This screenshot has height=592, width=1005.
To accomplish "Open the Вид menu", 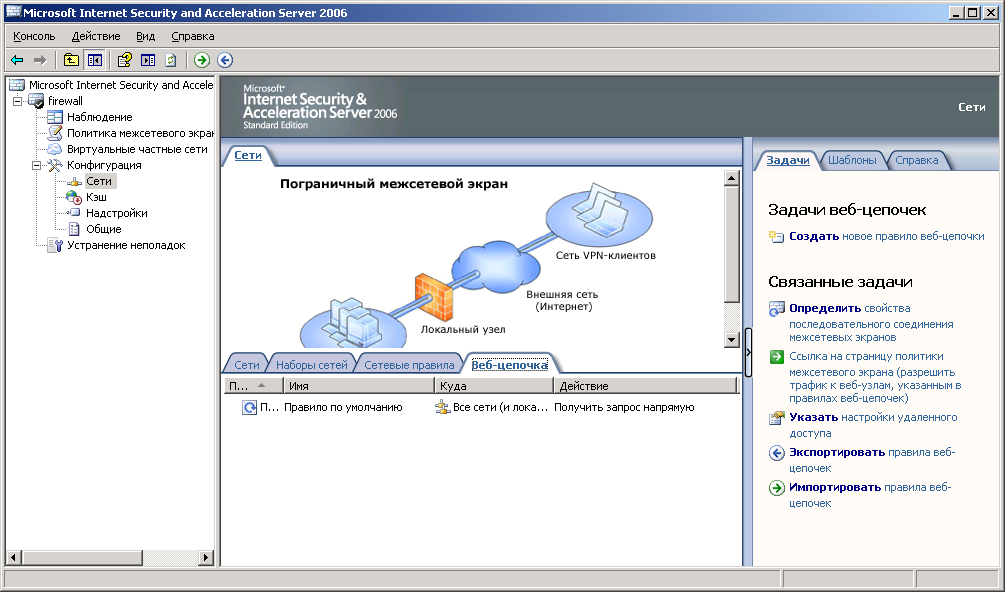I will (145, 36).
